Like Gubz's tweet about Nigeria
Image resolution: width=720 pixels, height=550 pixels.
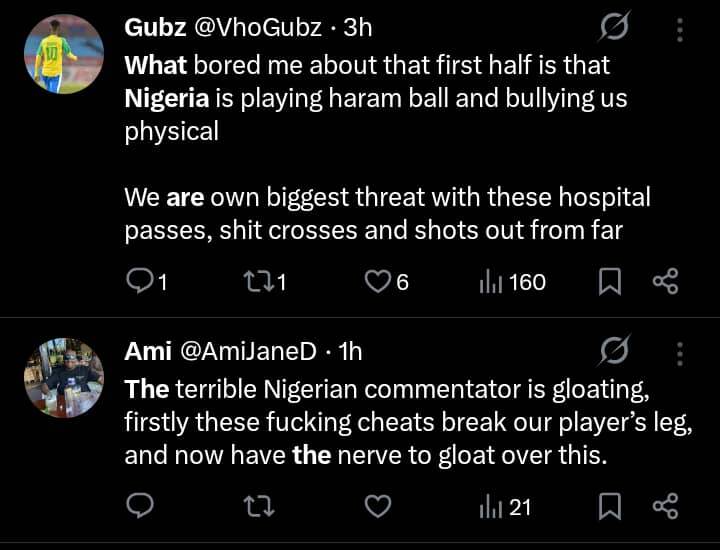[x=377, y=282]
